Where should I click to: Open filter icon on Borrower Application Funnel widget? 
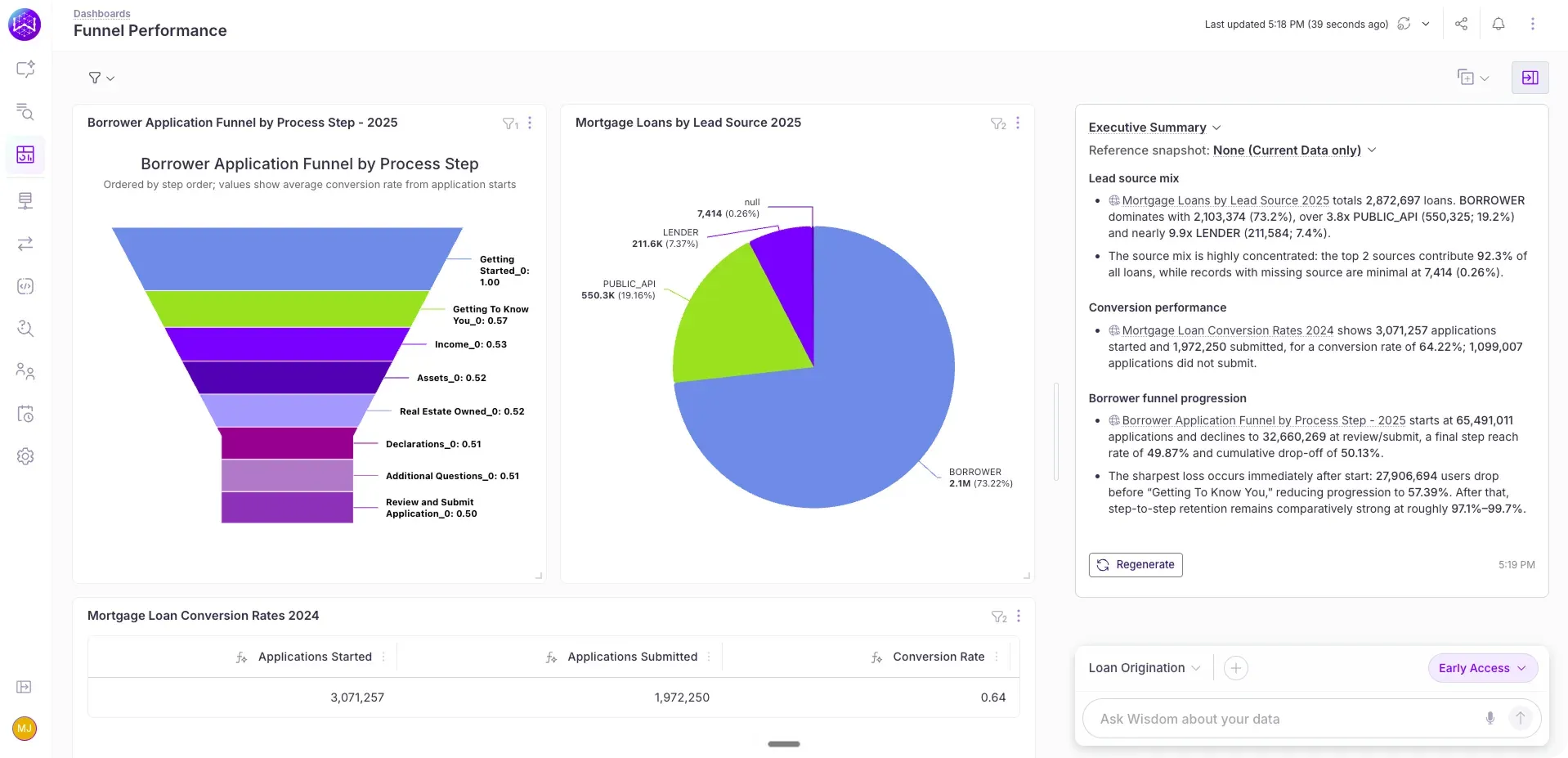coord(510,123)
